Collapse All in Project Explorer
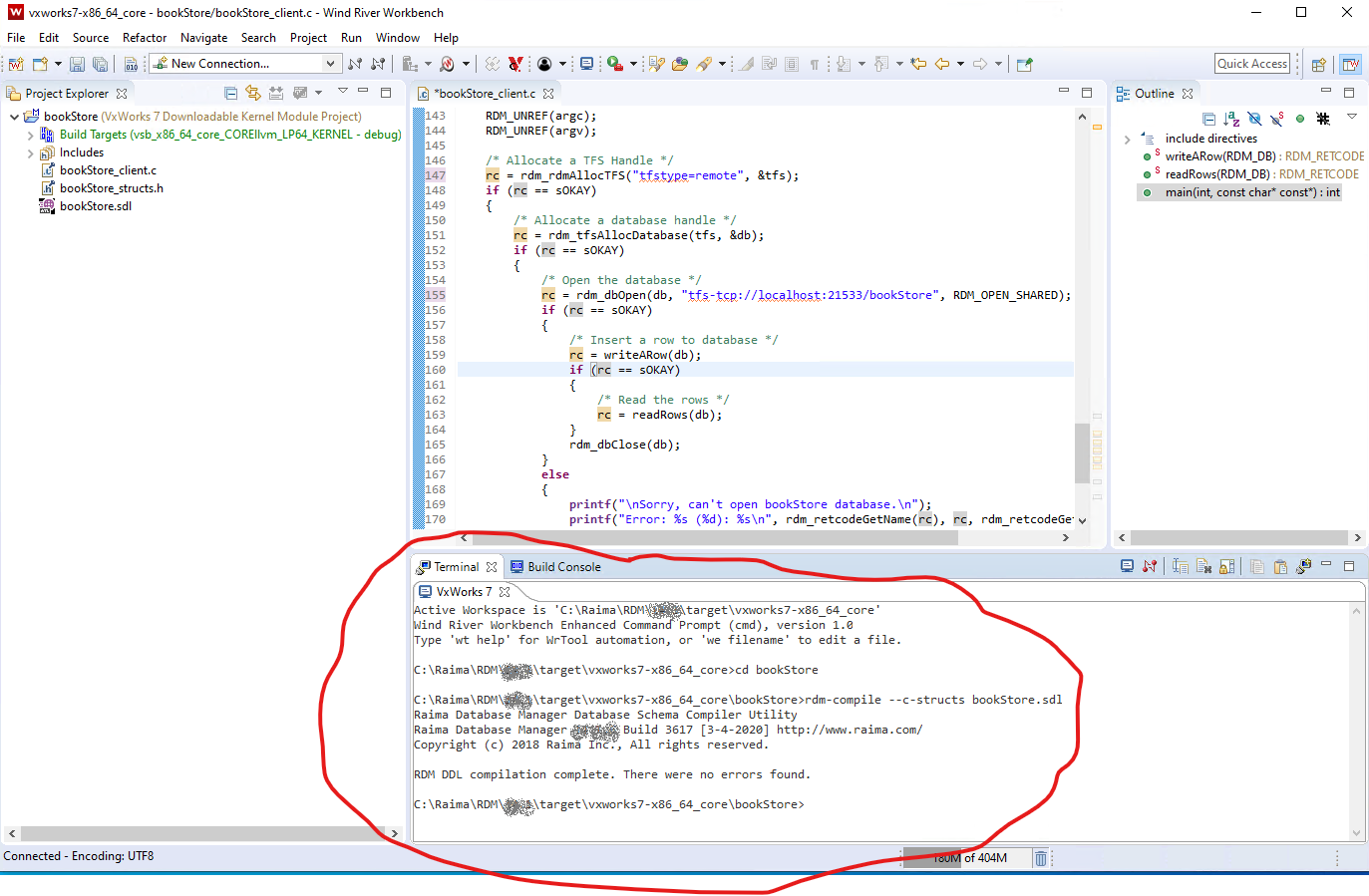Image resolution: width=1369 pixels, height=896 pixels. pos(231,93)
